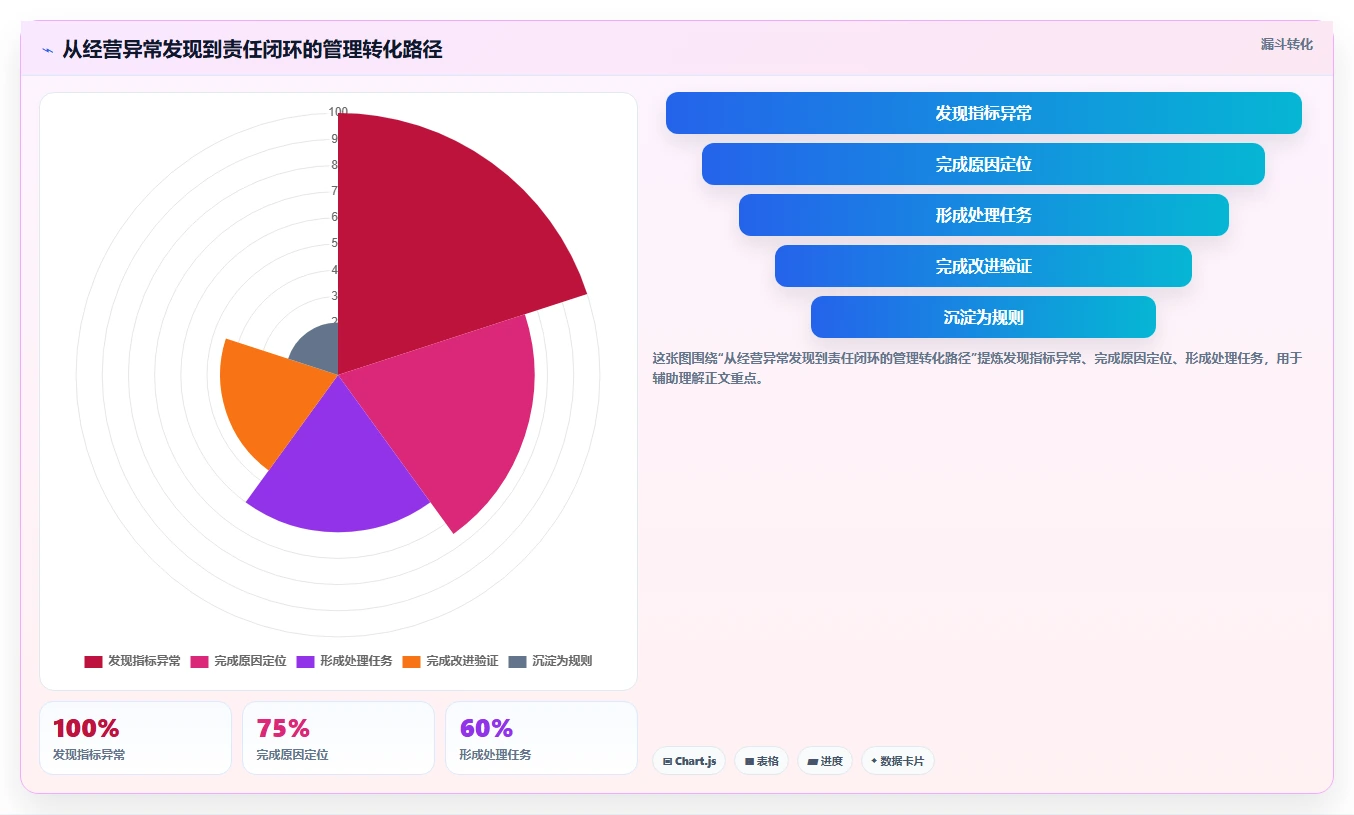1354x815 pixels.
Task: Click the 数据卡片 tag chip
Action: [898, 761]
